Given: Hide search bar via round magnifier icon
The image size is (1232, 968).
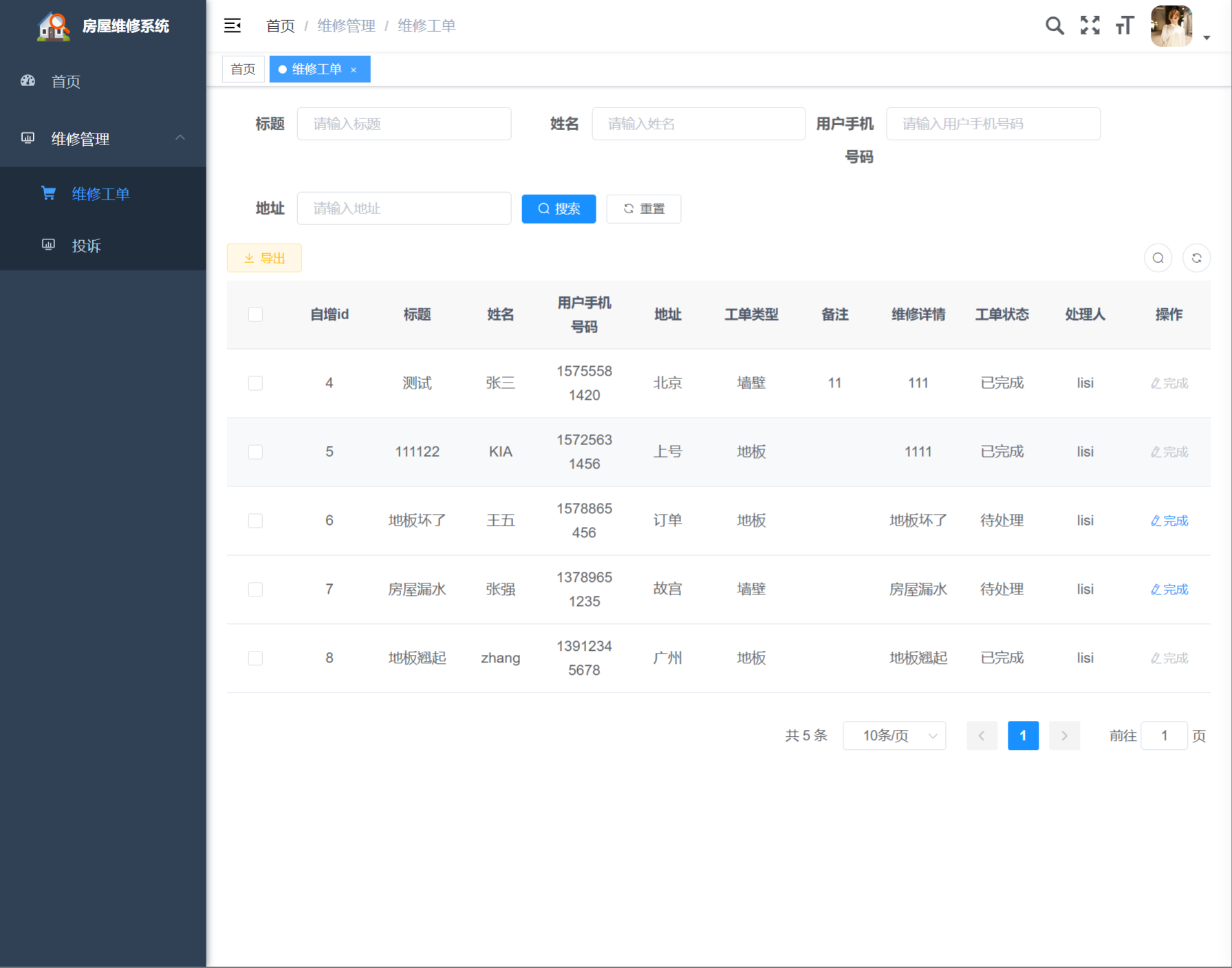Looking at the screenshot, I should (x=1158, y=258).
